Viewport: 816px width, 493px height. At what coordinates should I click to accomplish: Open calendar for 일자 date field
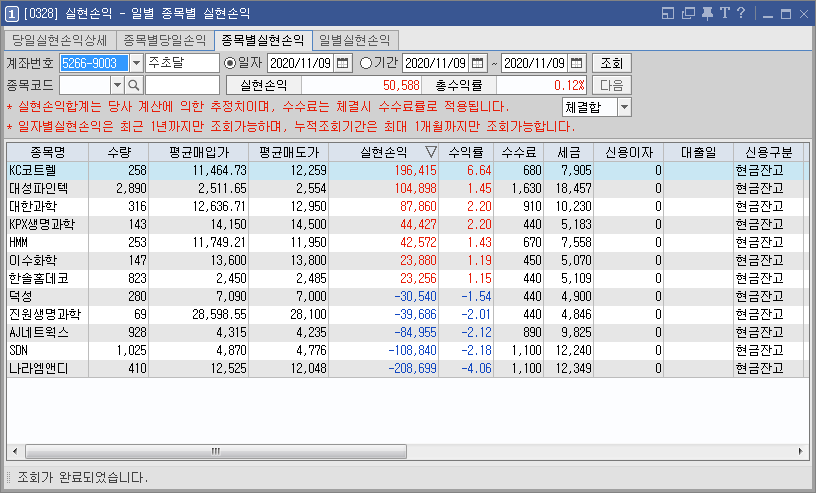[x=342, y=64]
